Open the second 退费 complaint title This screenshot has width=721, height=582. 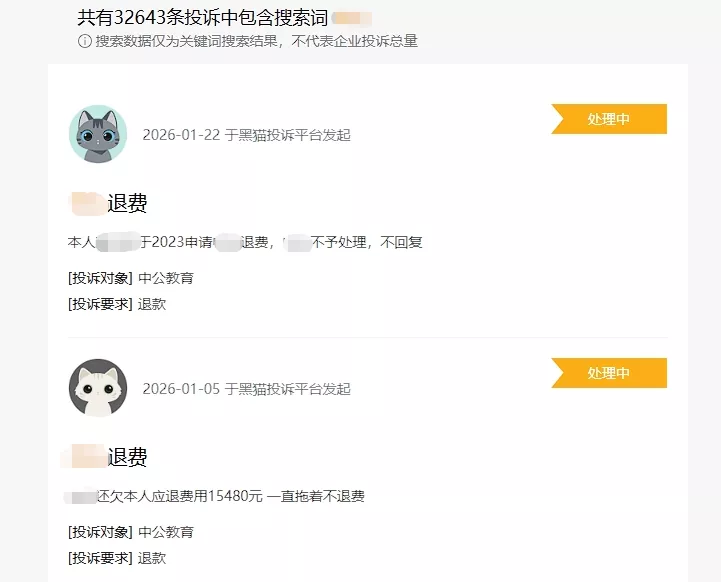pos(105,457)
